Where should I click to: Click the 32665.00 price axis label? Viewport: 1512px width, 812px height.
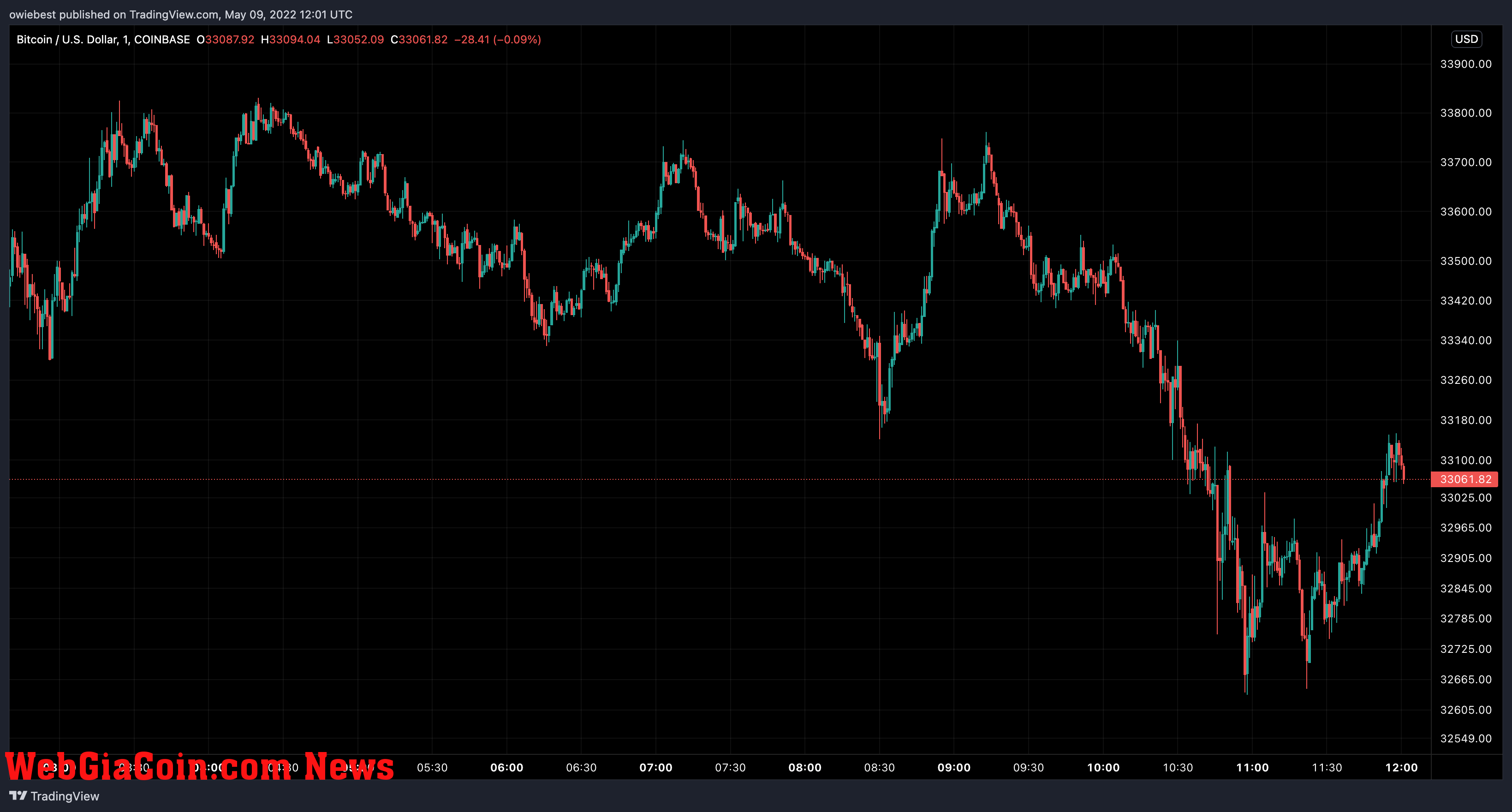click(x=1465, y=679)
